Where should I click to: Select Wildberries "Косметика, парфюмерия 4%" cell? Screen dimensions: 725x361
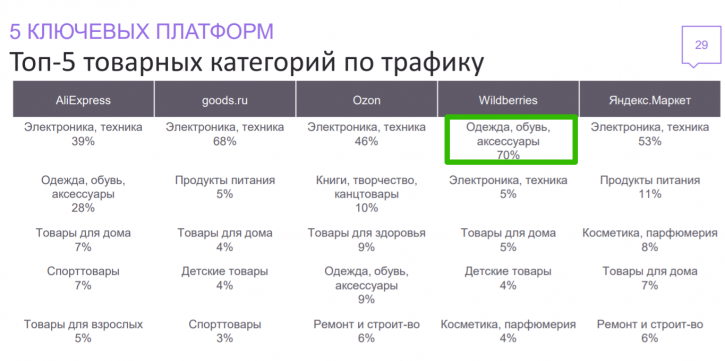(508, 331)
